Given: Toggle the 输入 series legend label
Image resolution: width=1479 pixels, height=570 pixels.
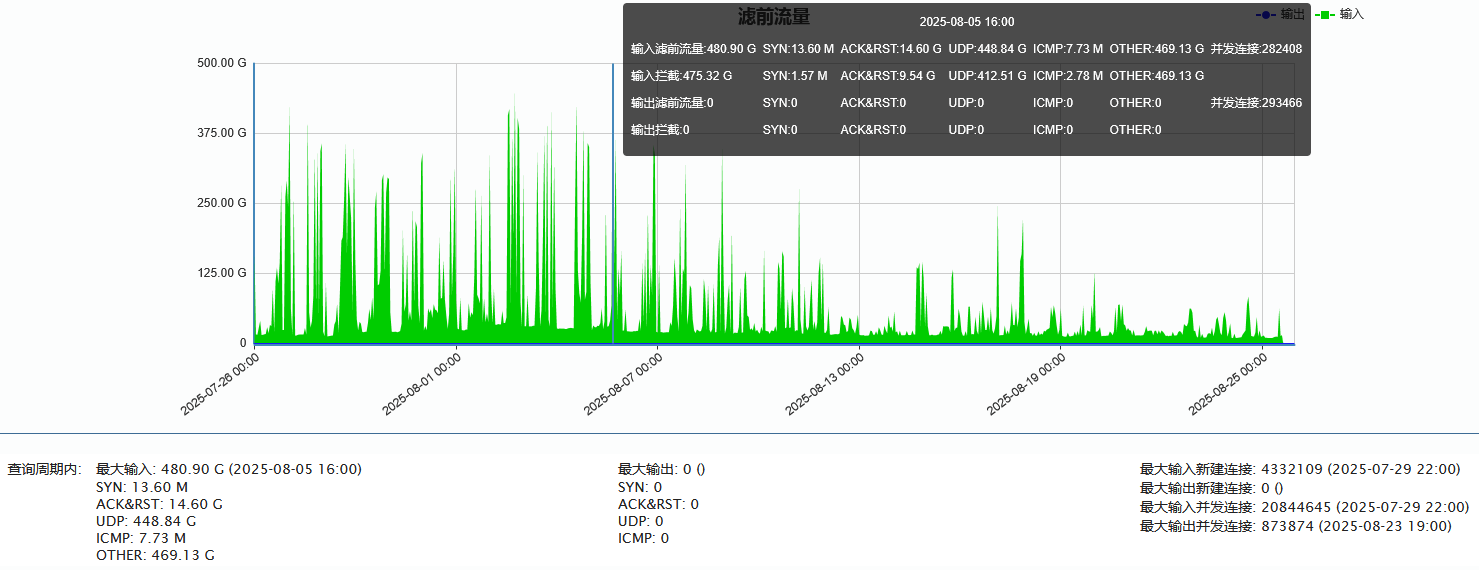Looking at the screenshot, I should pos(1351,15).
